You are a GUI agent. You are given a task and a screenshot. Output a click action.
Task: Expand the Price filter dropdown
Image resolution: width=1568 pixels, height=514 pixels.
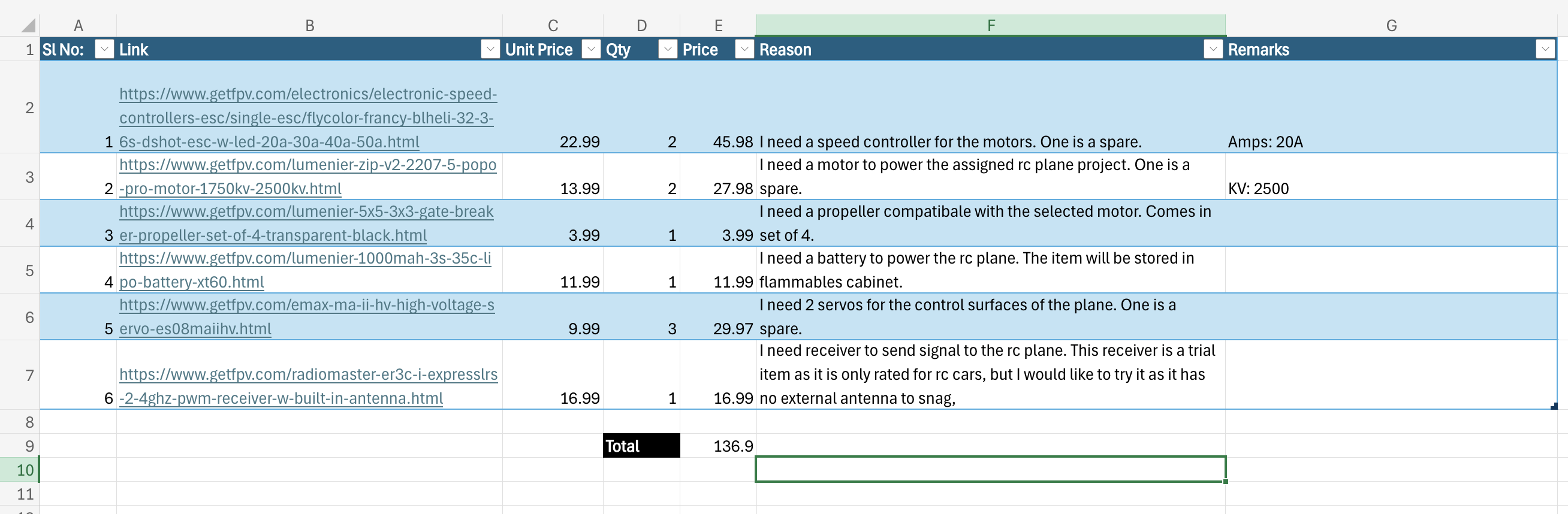click(x=744, y=49)
